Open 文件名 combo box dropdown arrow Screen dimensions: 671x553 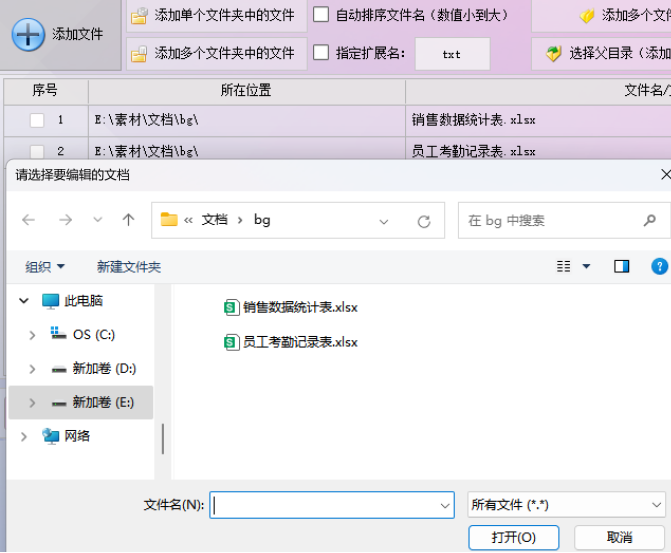pos(445,506)
